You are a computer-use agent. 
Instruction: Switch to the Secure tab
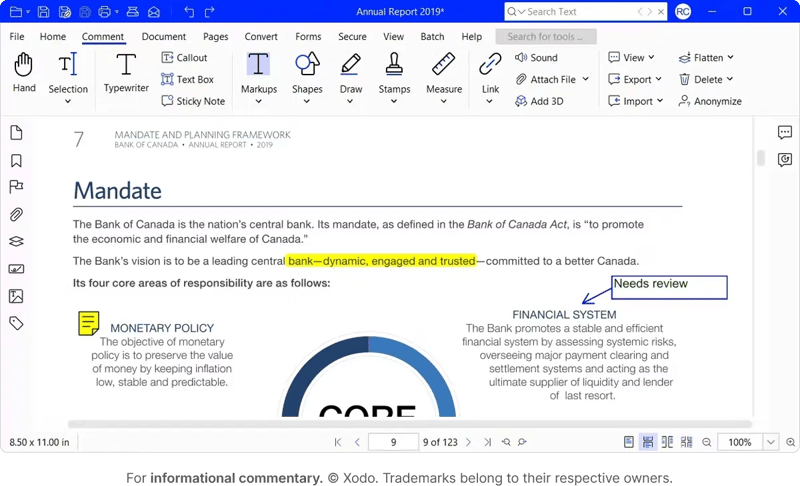point(352,37)
